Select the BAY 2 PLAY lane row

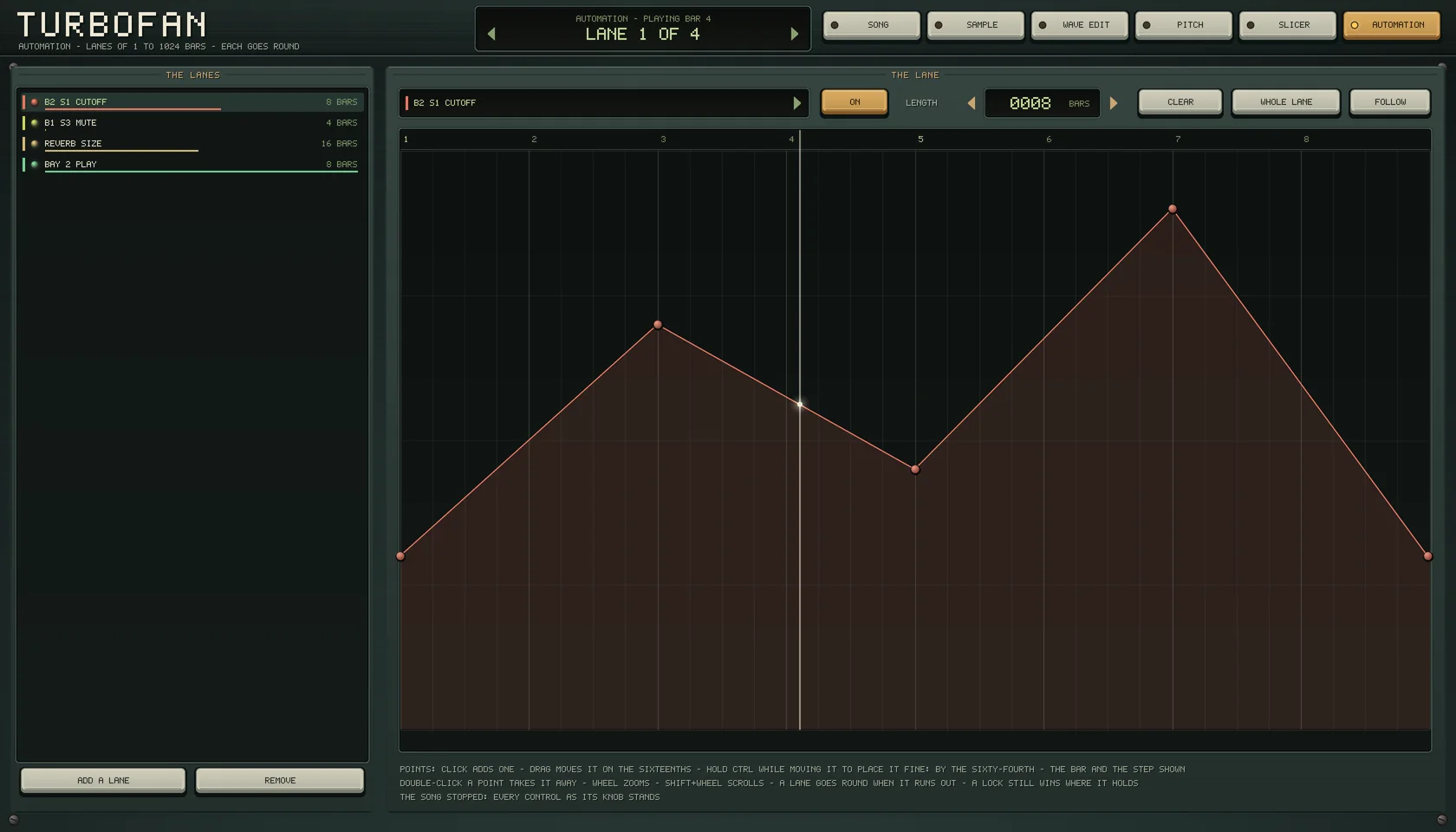click(x=192, y=165)
